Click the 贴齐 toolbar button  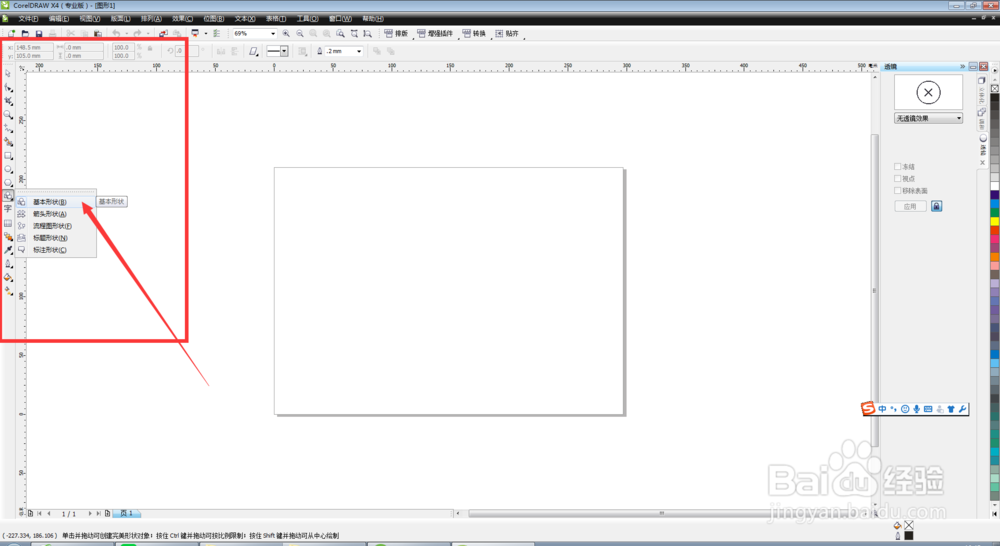coord(508,33)
